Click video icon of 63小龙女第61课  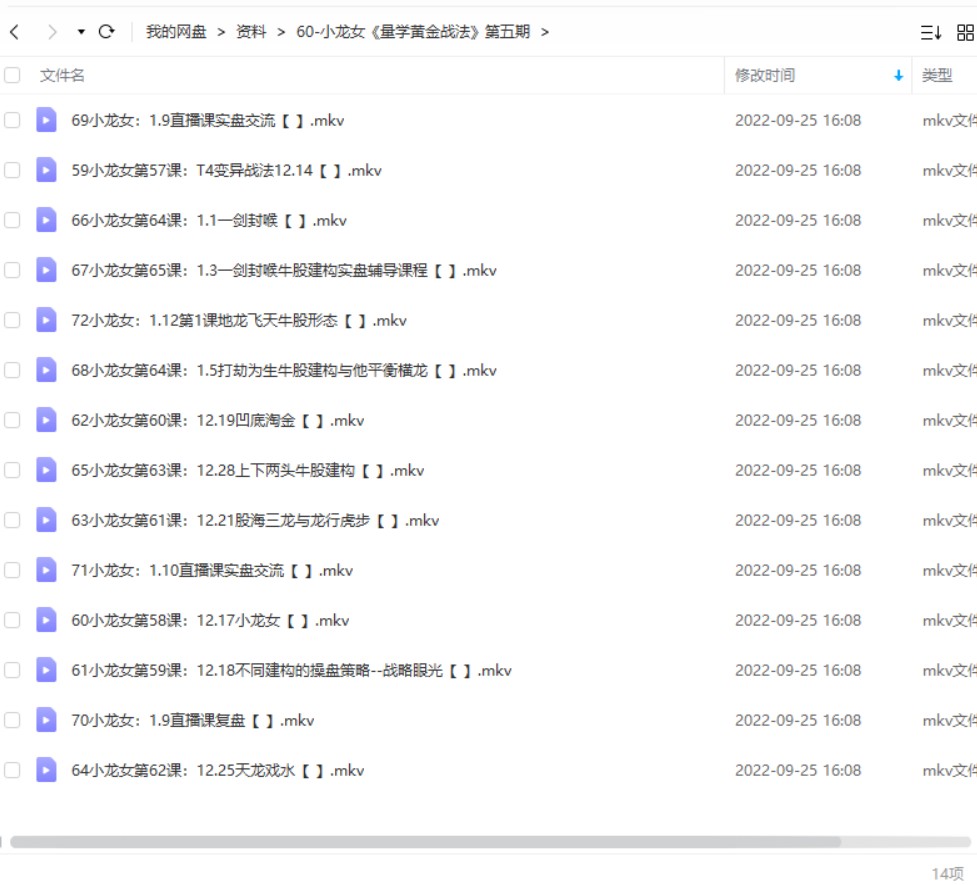[x=46, y=520]
